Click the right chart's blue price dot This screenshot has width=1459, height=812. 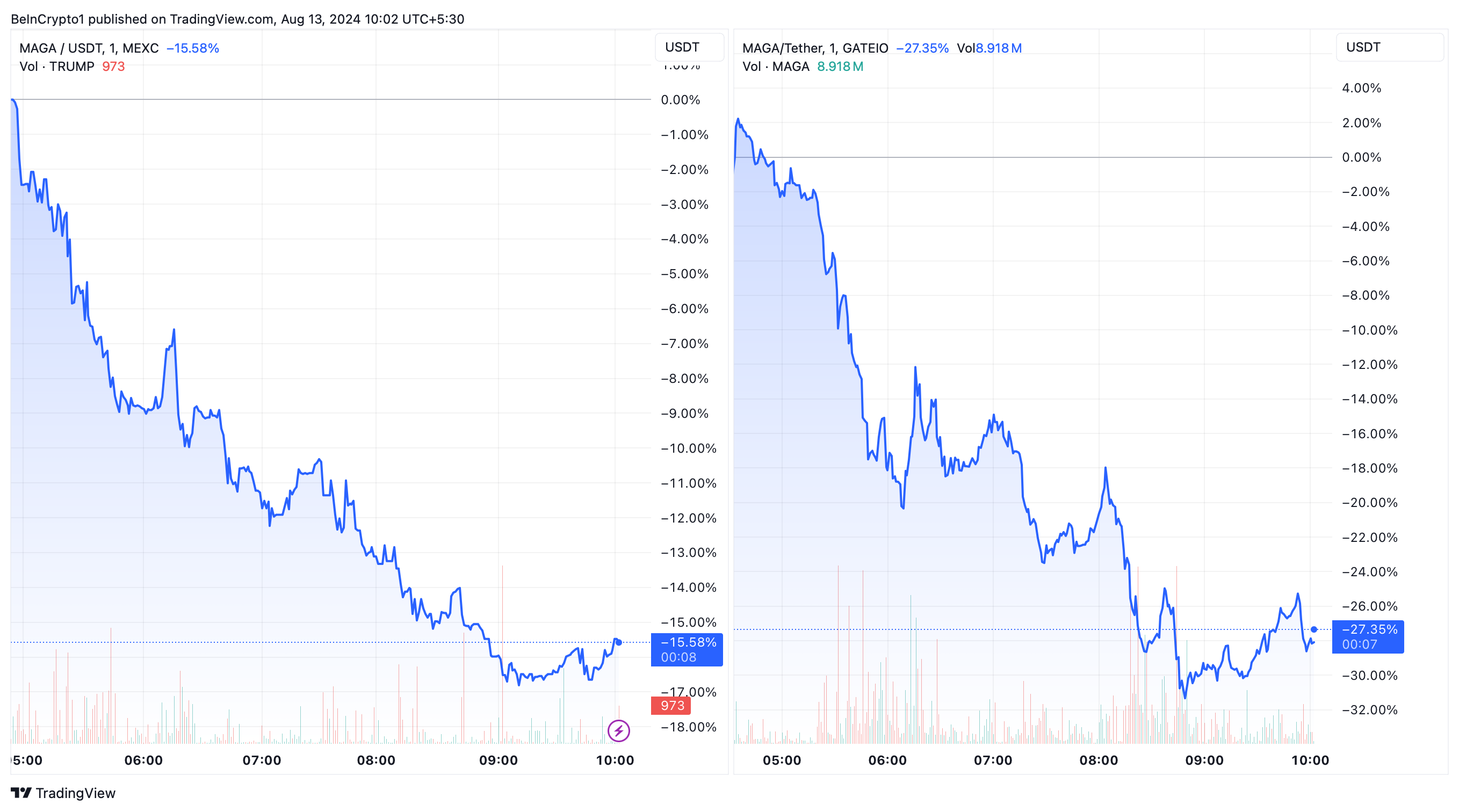[1314, 629]
